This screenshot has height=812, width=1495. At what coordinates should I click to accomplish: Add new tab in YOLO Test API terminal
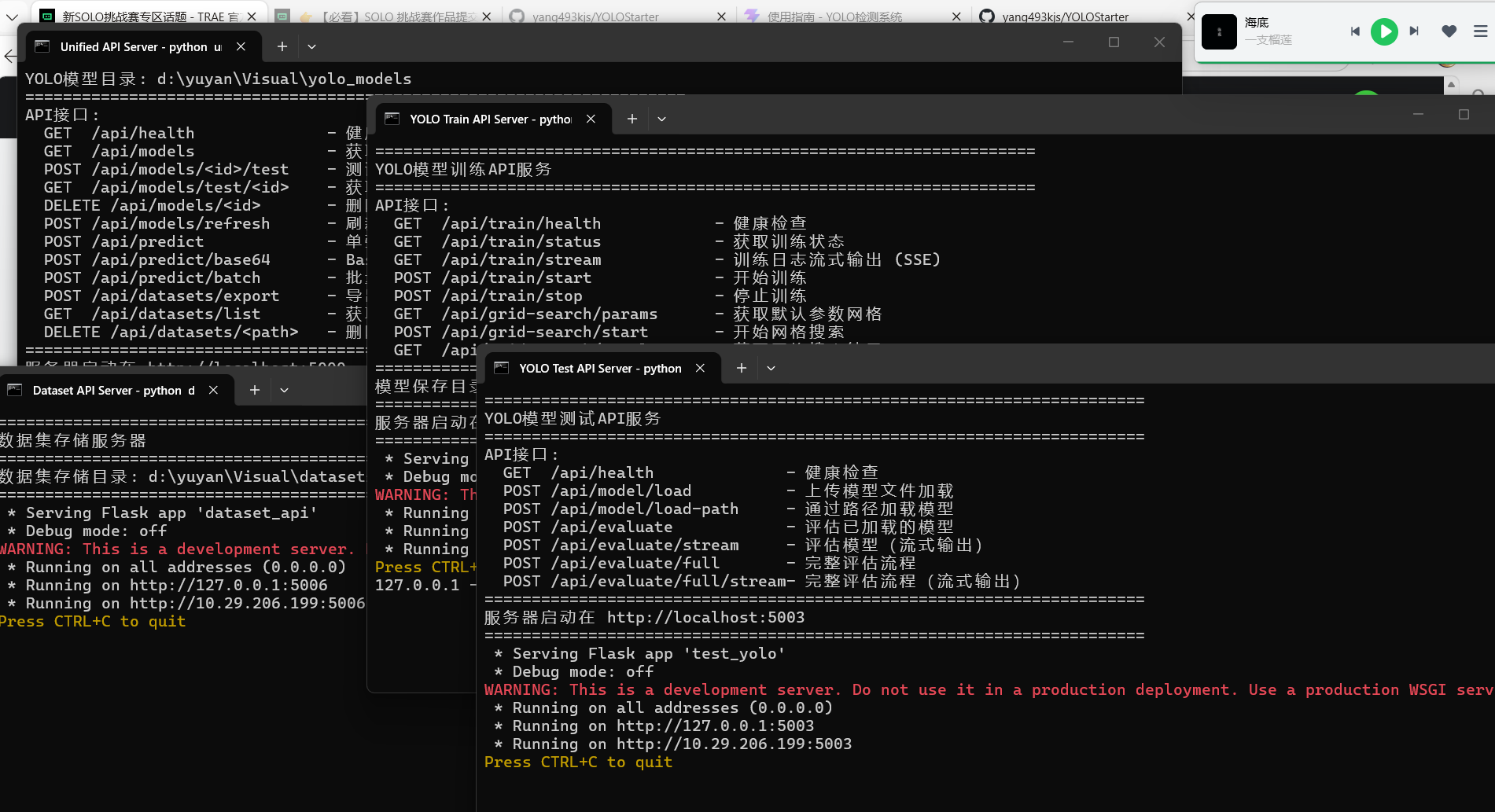(x=741, y=368)
